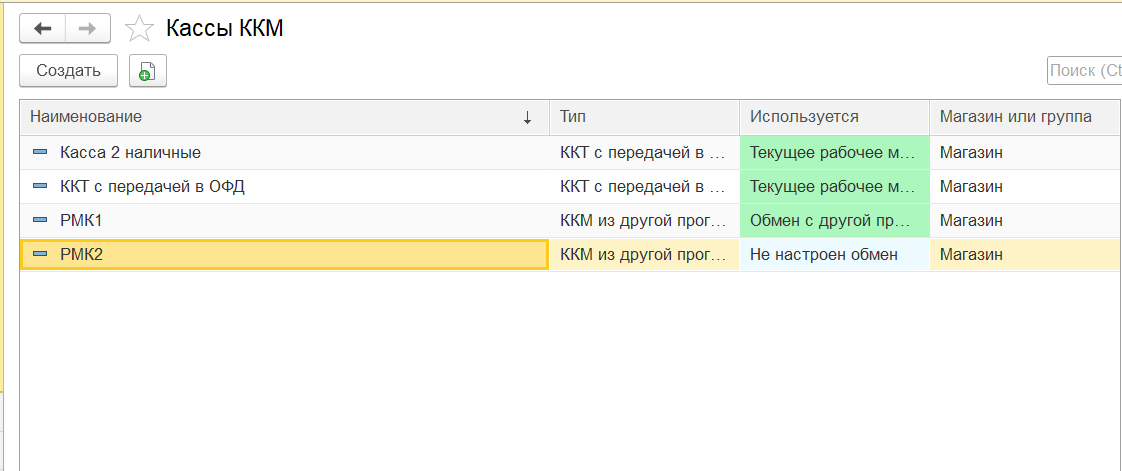Click Текущее рабочее место for Касса 2 наличные
Screen dimensions: 1122x471
point(835,152)
